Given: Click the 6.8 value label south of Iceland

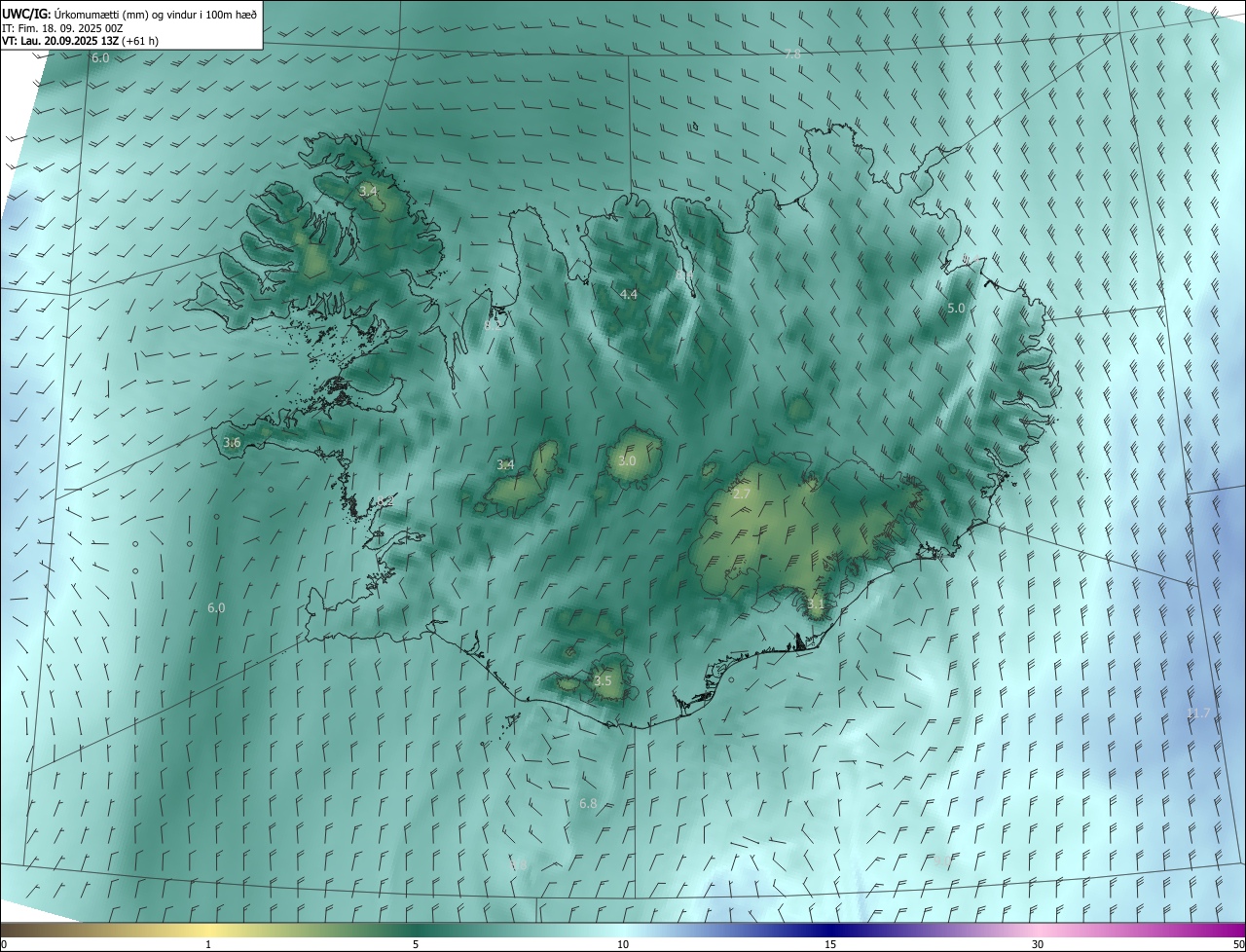Looking at the screenshot, I should click(588, 804).
